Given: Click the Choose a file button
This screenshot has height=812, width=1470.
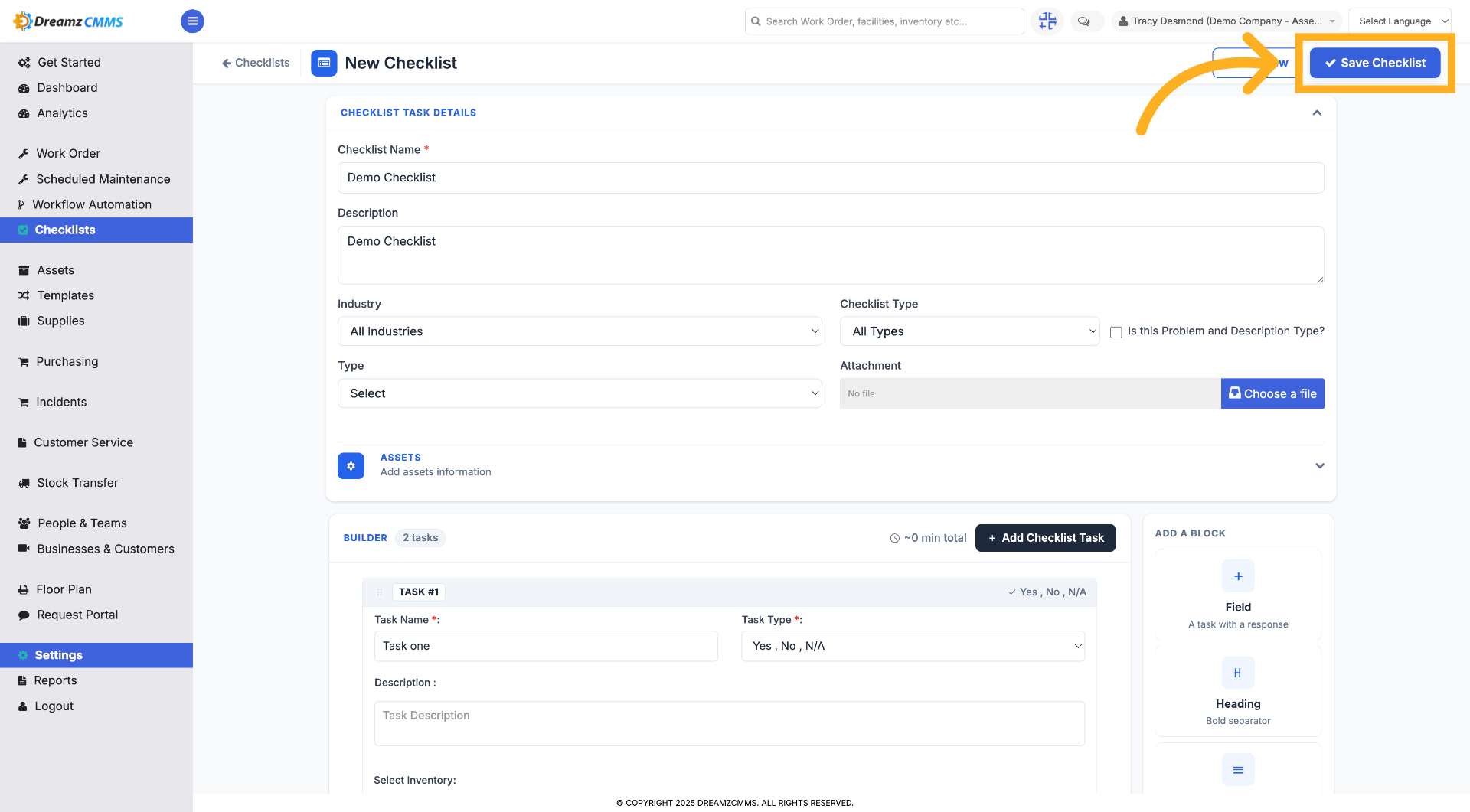Looking at the screenshot, I should (1272, 393).
